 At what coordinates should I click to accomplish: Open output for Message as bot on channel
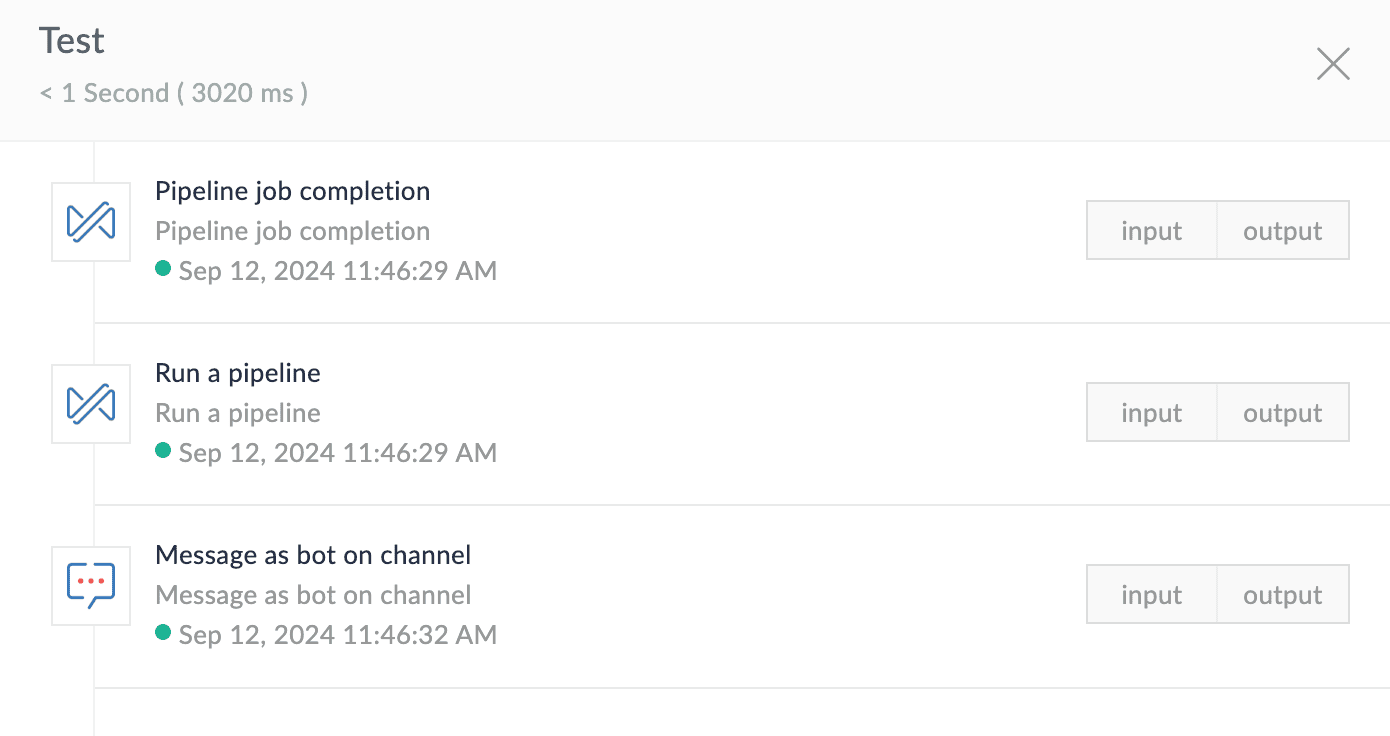click(x=1283, y=595)
